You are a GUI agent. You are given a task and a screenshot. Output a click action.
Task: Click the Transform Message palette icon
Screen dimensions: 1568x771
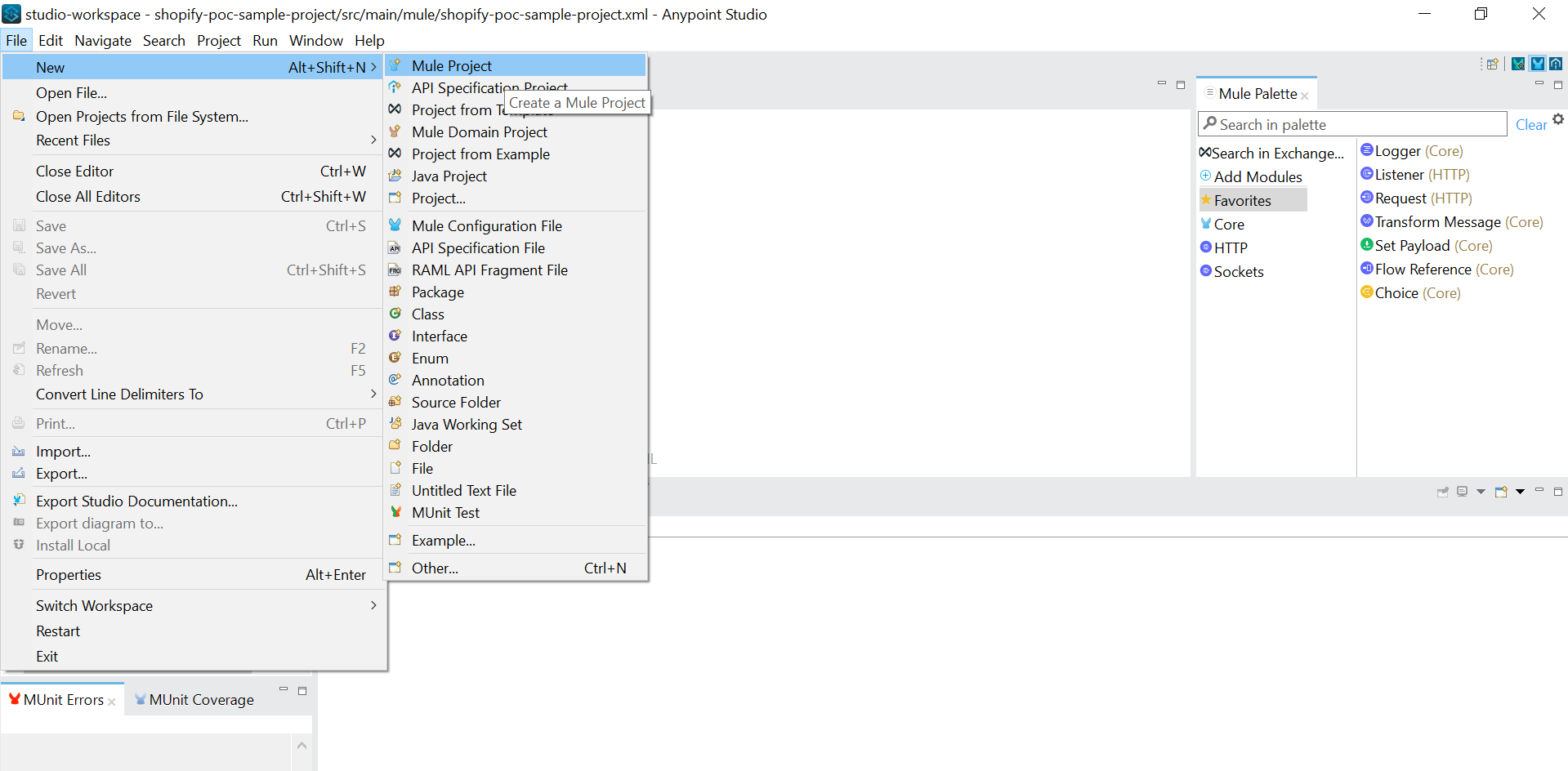coord(1367,221)
